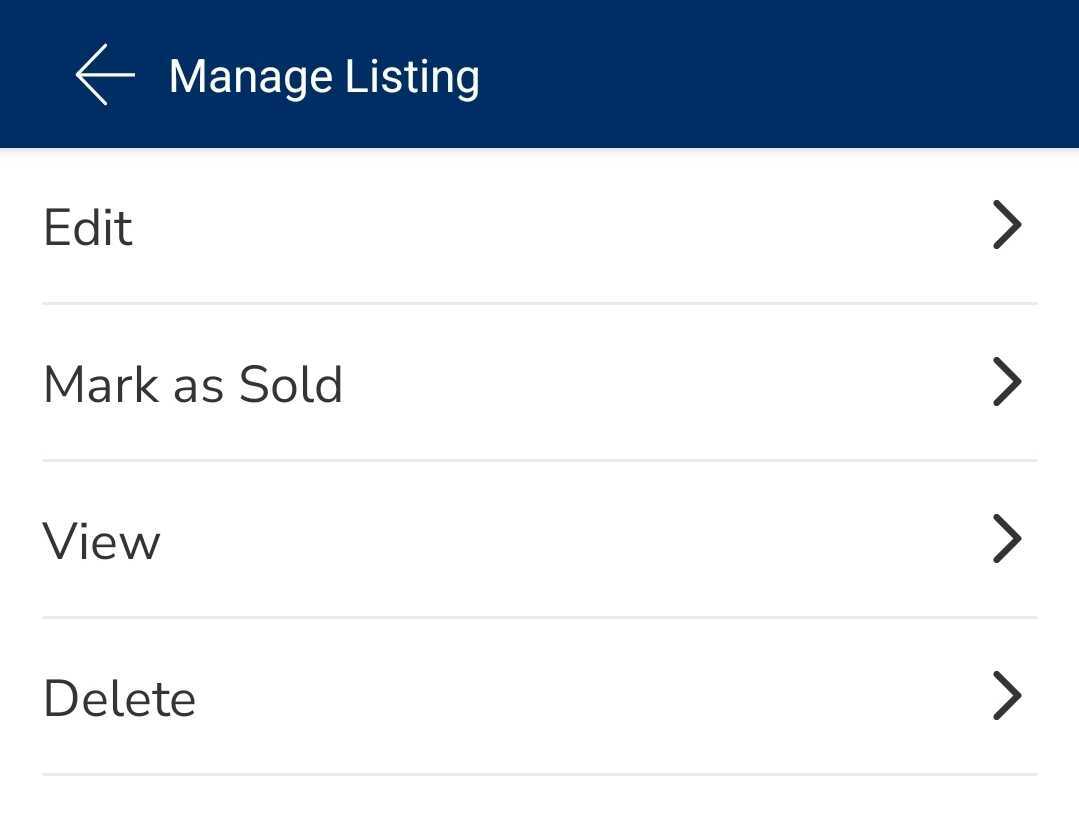Choose Delete from the list
Viewport: 1079px width, 831px height.
point(400,698)
